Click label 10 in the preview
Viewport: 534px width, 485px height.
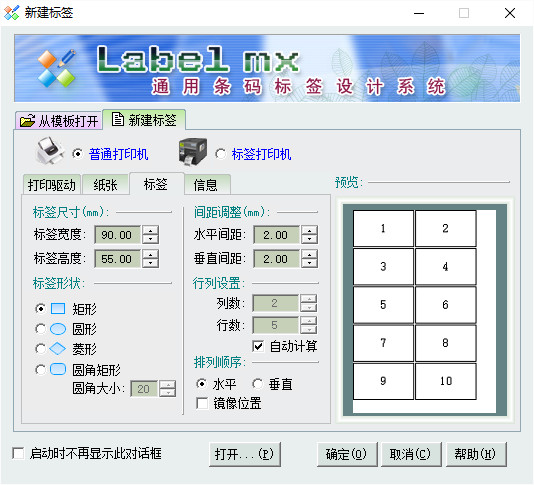[445, 381]
